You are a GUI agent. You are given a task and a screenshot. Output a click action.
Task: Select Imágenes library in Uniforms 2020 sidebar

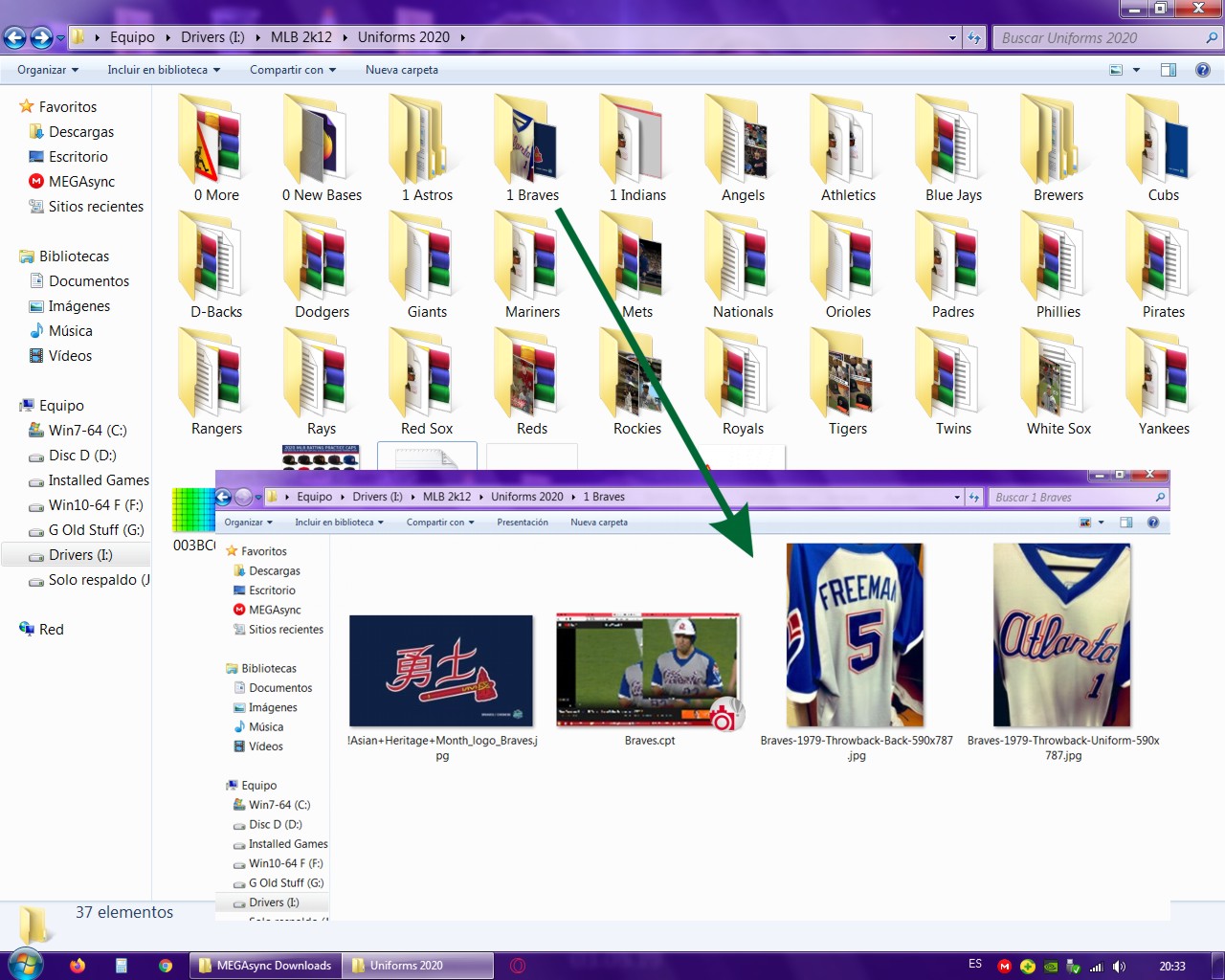point(79,306)
